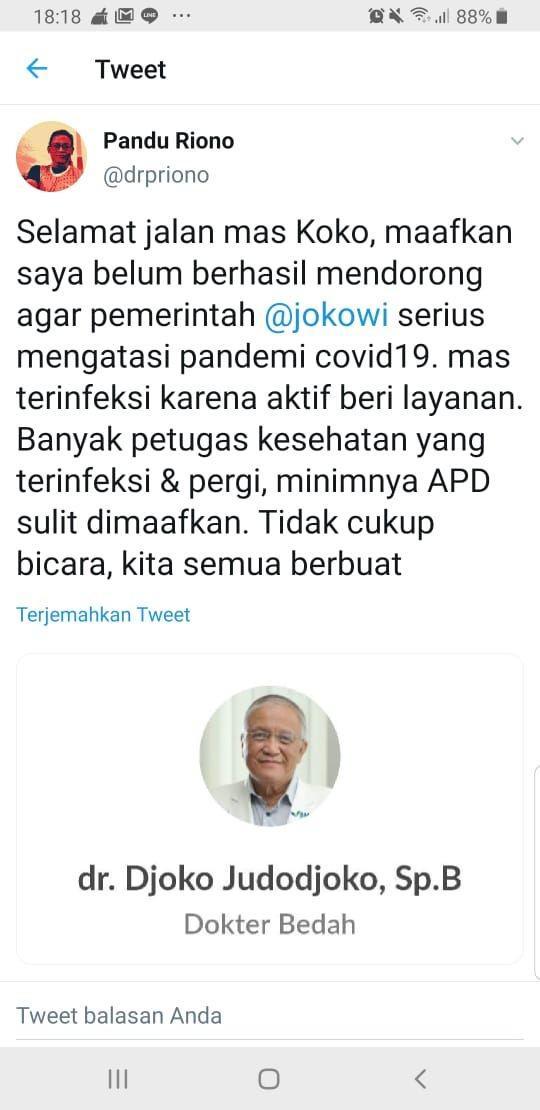Tap the Android recent apps icon
The image size is (540, 1110).
coord(117,1078)
